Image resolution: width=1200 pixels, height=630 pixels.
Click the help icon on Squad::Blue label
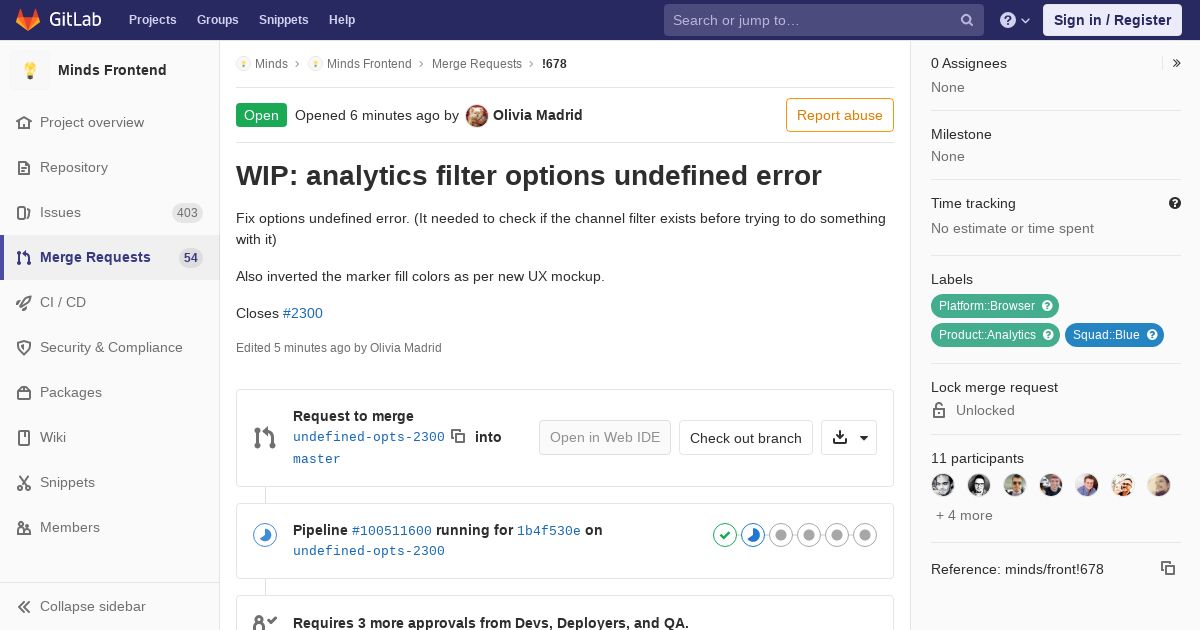(x=1152, y=335)
